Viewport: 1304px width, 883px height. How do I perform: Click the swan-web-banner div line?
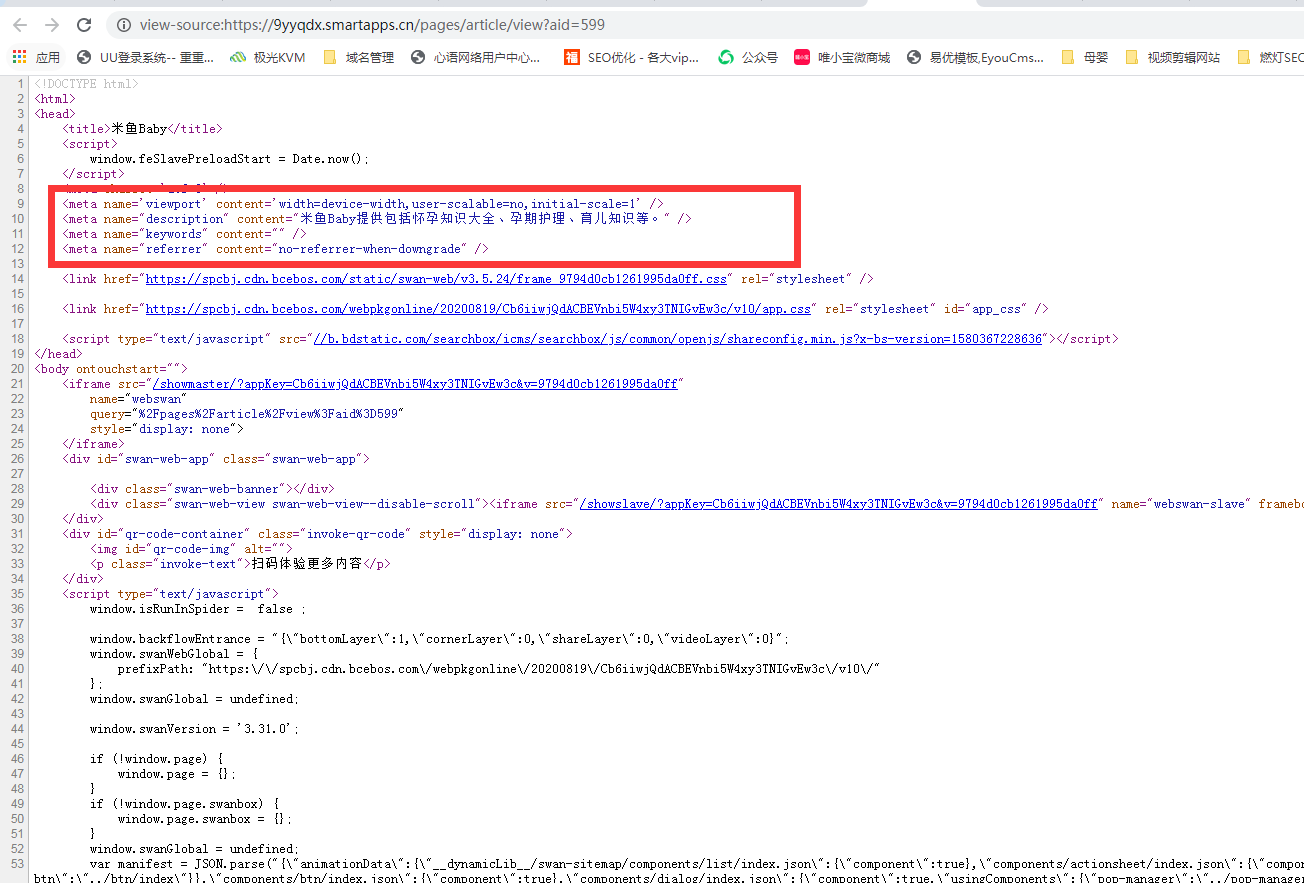pos(212,489)
